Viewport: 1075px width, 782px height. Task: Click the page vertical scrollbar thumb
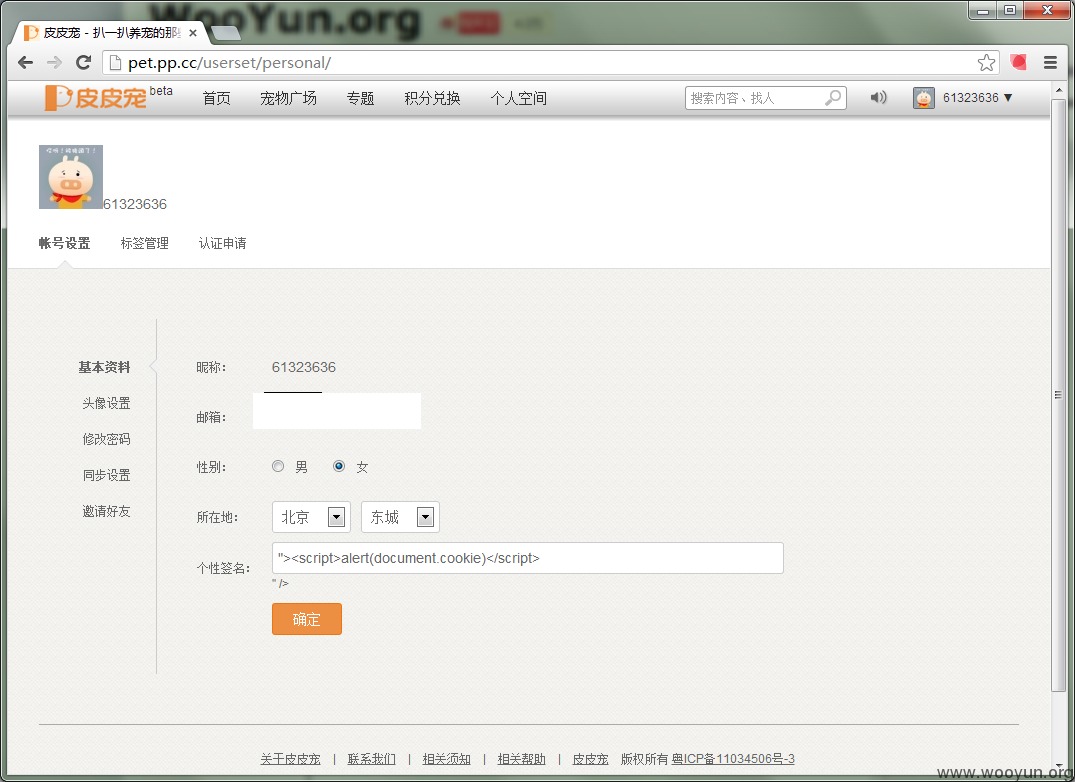point(1059,395)
